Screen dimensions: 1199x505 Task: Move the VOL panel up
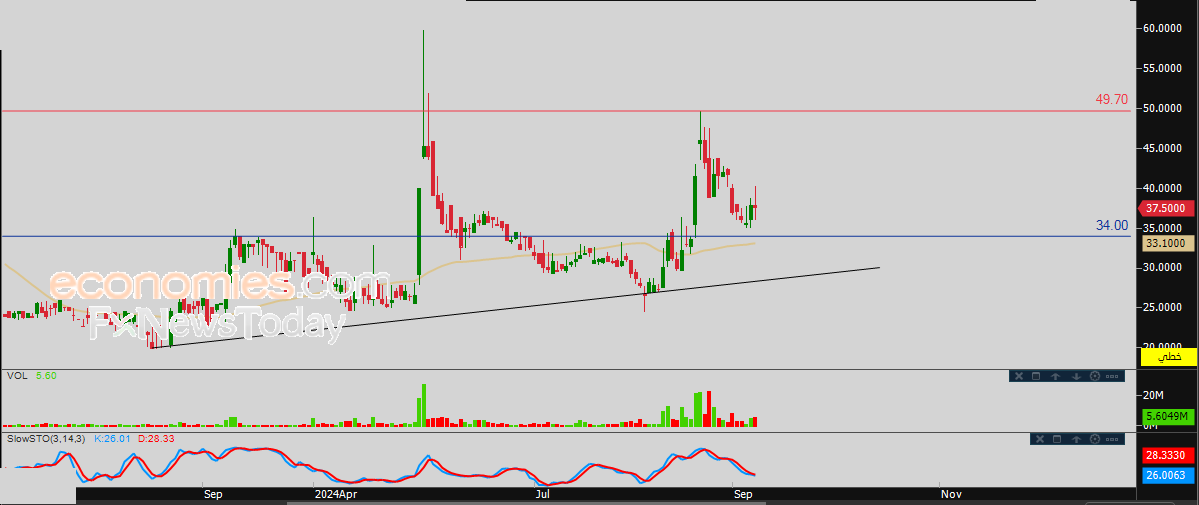(x=1056, y=376)
